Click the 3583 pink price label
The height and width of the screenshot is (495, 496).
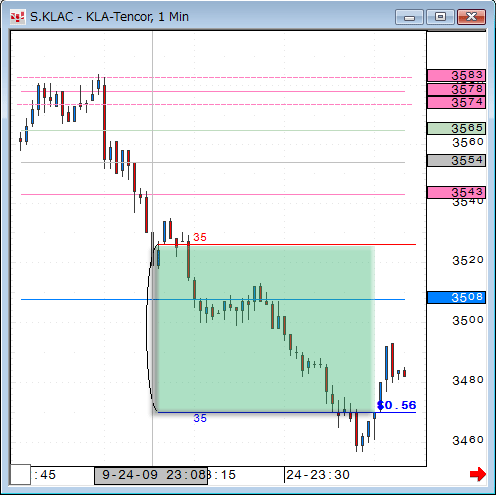point(456,76)
